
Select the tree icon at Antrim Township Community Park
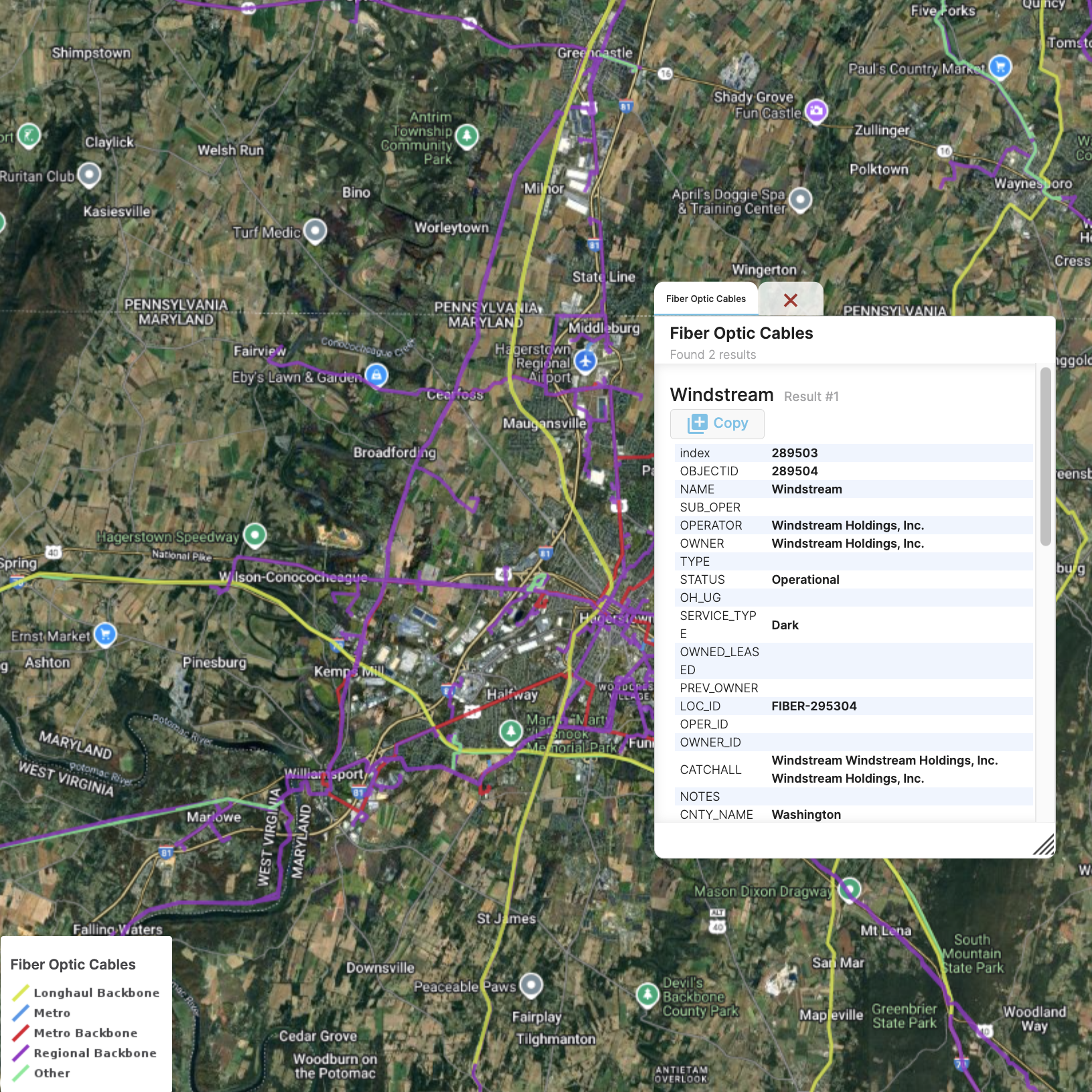tap(467, 137)
